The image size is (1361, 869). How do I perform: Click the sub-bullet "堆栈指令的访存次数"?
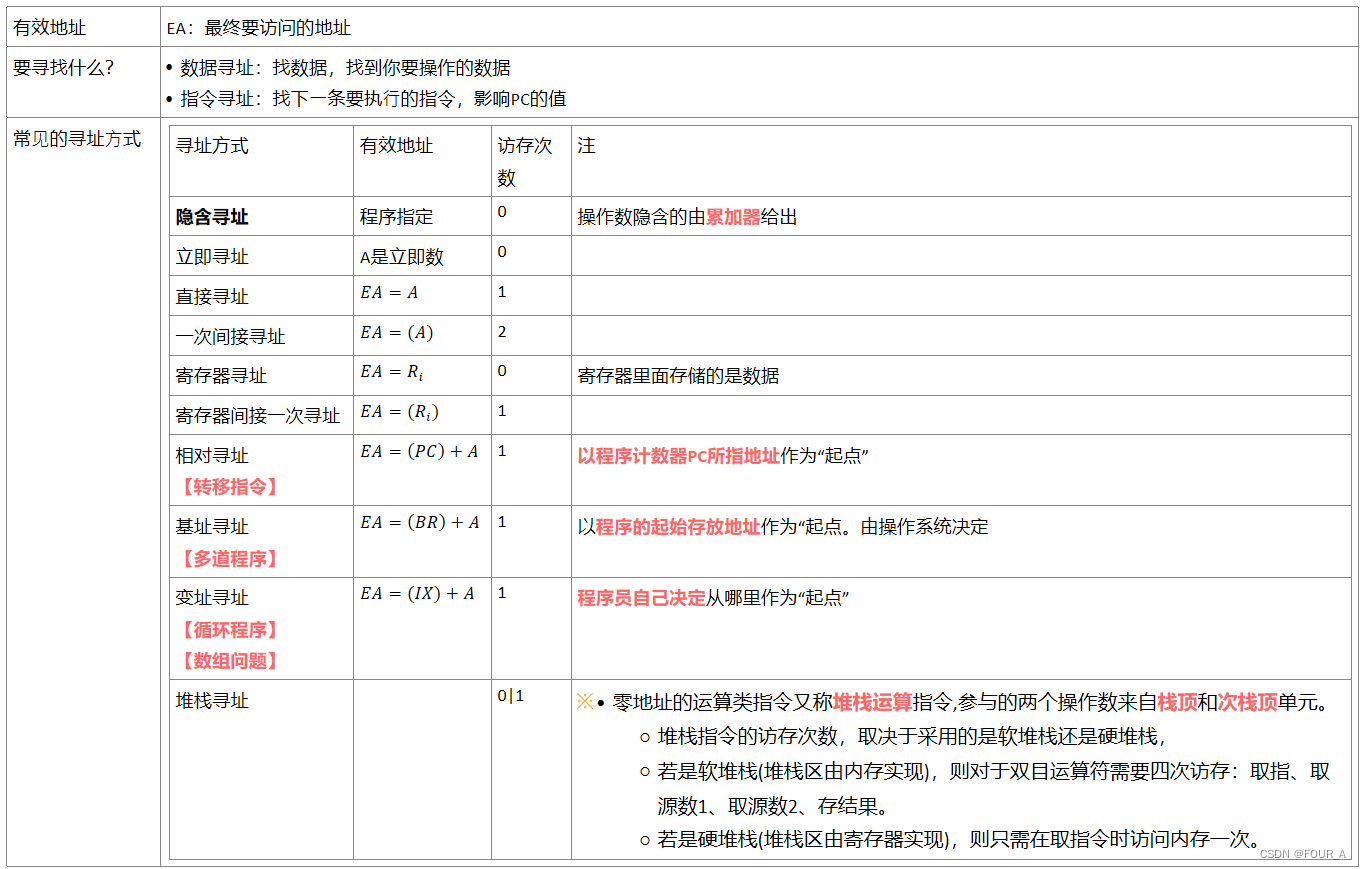click(x=912, y=737)
